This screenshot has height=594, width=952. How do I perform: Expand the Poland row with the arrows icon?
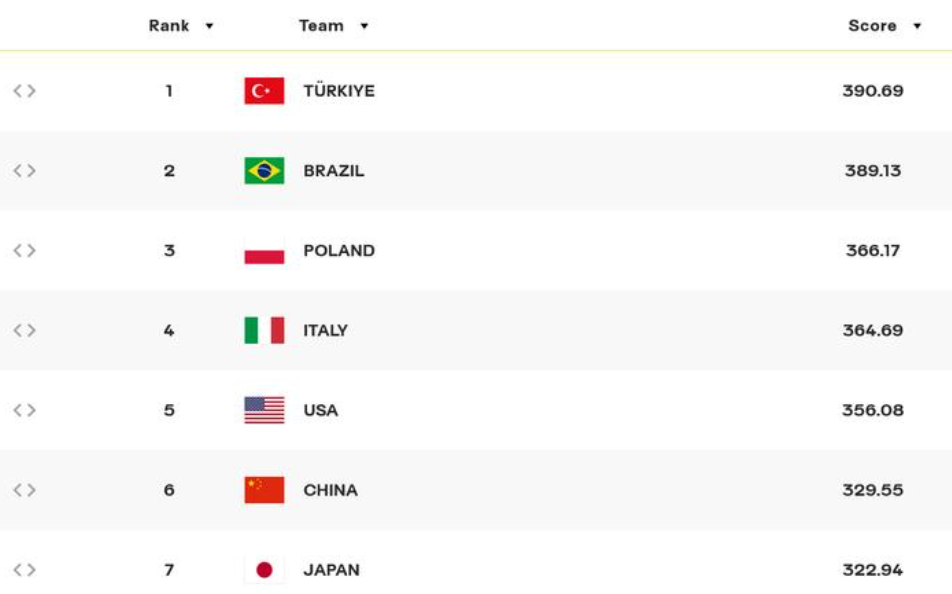point(24,251)
